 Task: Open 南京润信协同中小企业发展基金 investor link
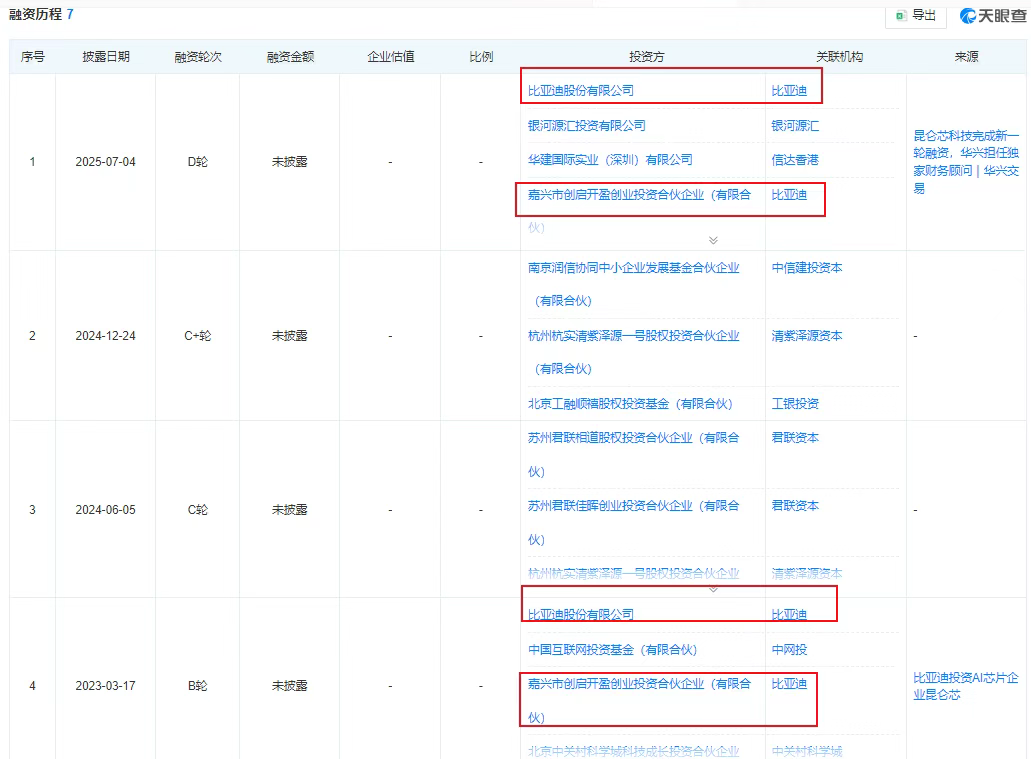634,268
